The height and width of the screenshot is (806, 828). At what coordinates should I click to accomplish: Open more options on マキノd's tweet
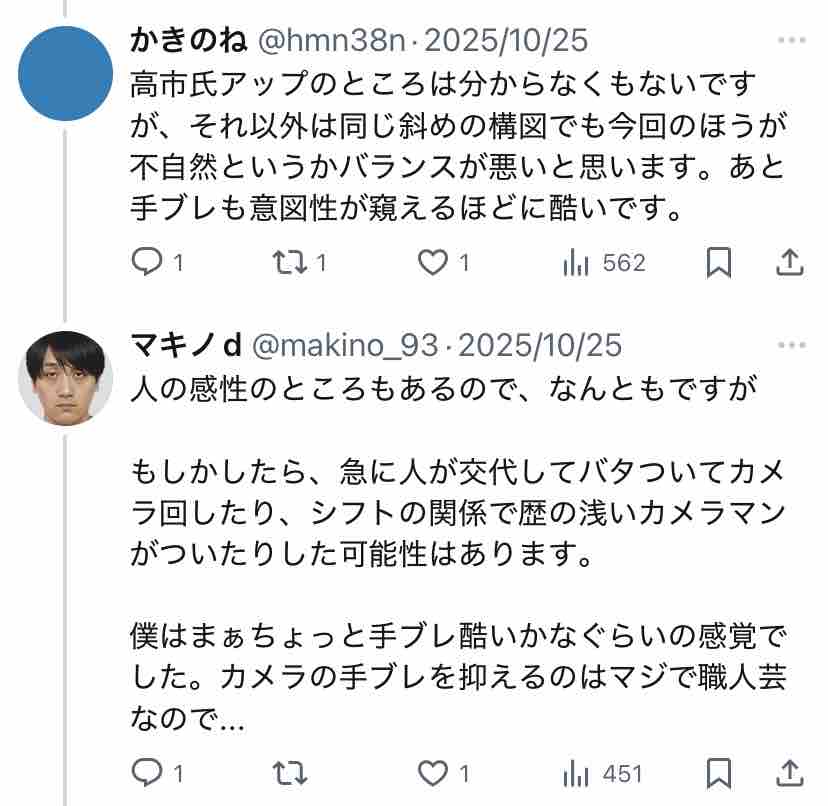pos(791,346)
